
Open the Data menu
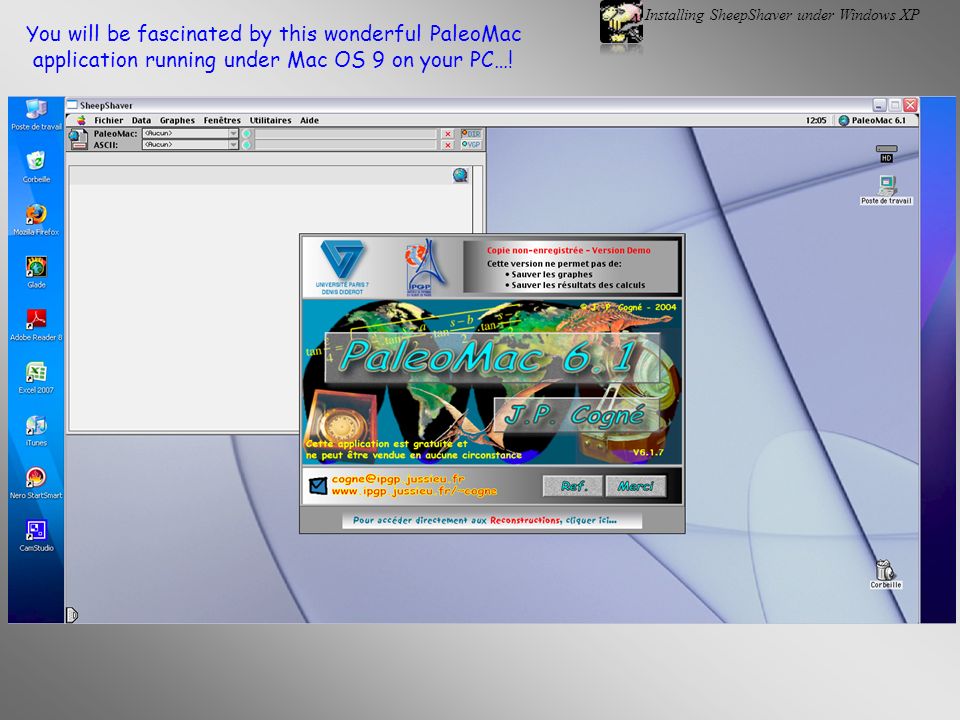point(141,120)
